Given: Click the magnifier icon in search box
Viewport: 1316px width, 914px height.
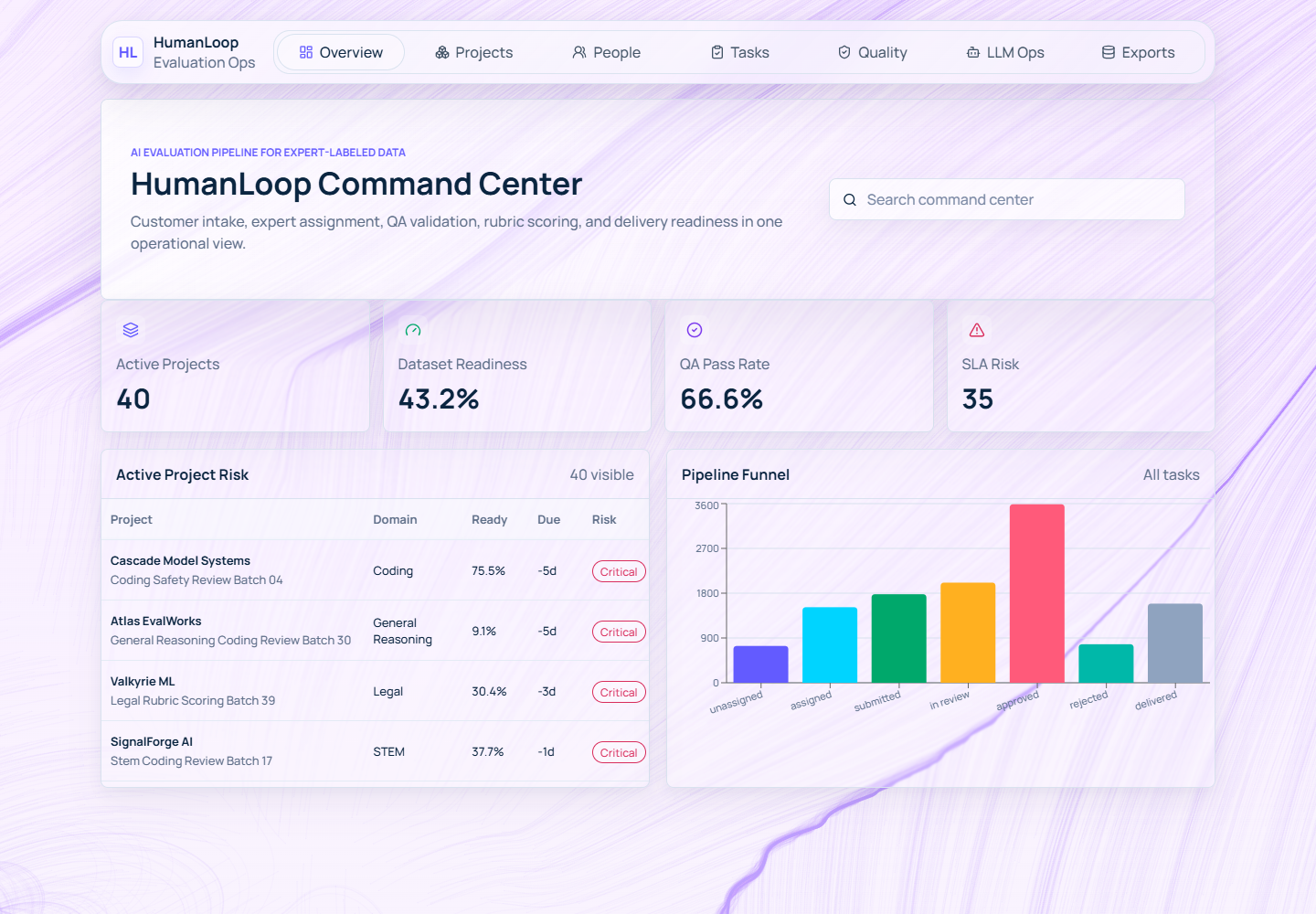Looking at the screenshot, I should point(850,199).
